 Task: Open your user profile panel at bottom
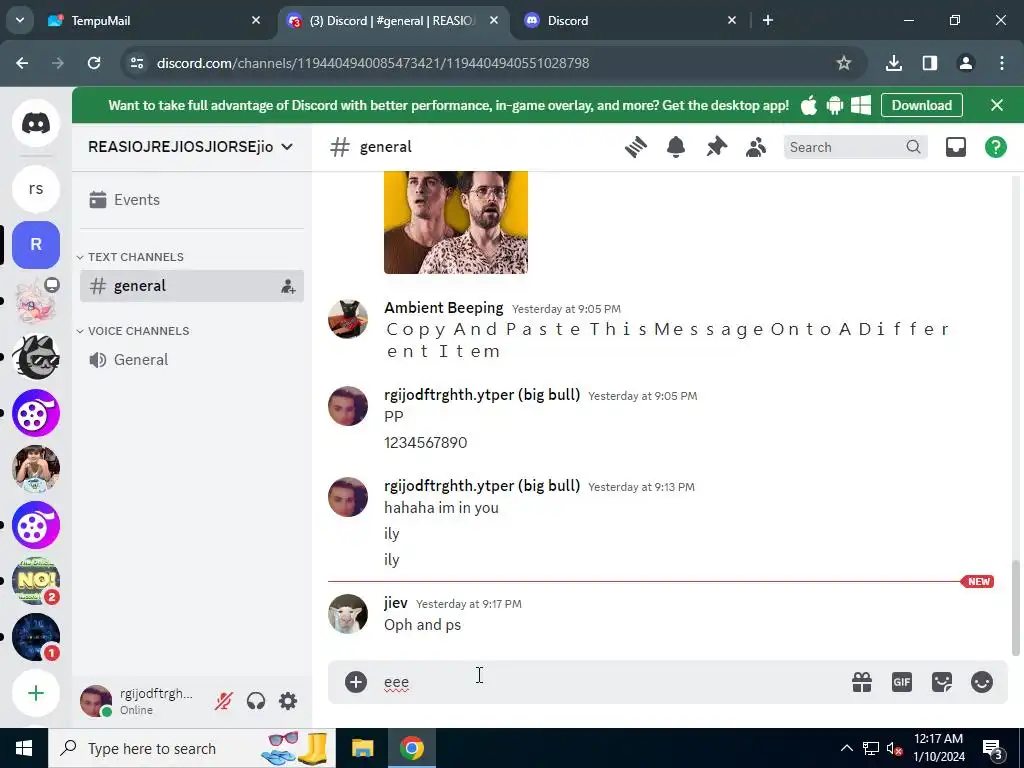140,701
